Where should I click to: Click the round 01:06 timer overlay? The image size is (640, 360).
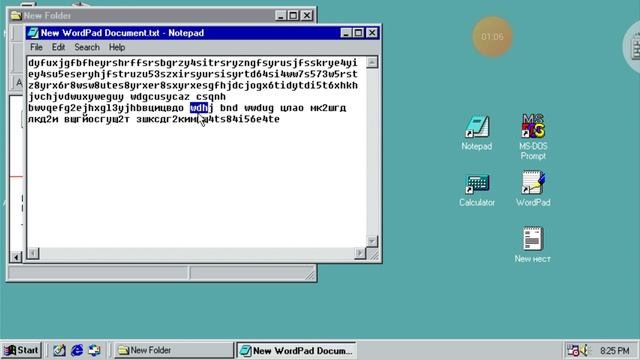click(492, 37)
